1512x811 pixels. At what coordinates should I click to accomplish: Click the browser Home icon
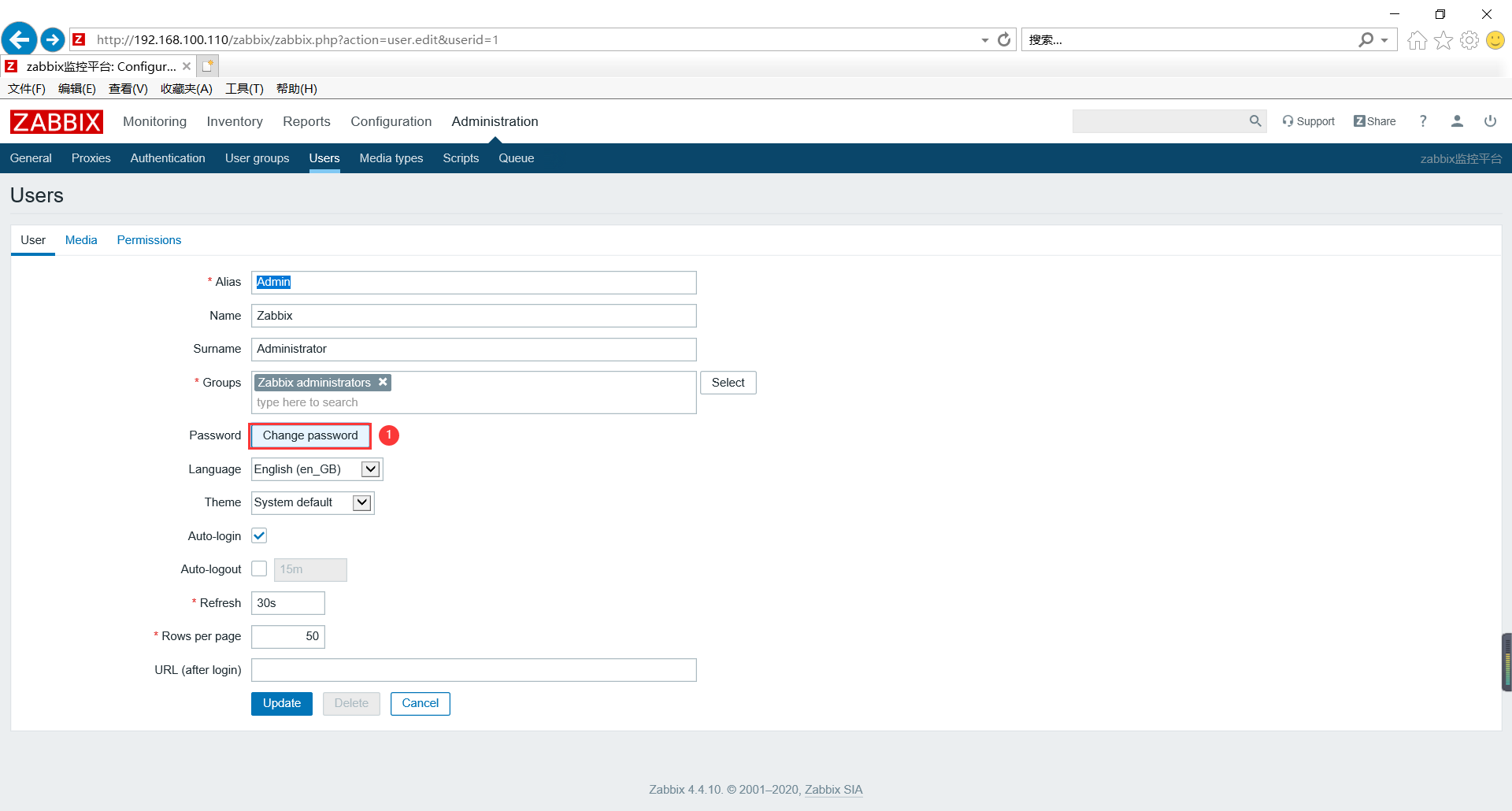coord(1417,40)
